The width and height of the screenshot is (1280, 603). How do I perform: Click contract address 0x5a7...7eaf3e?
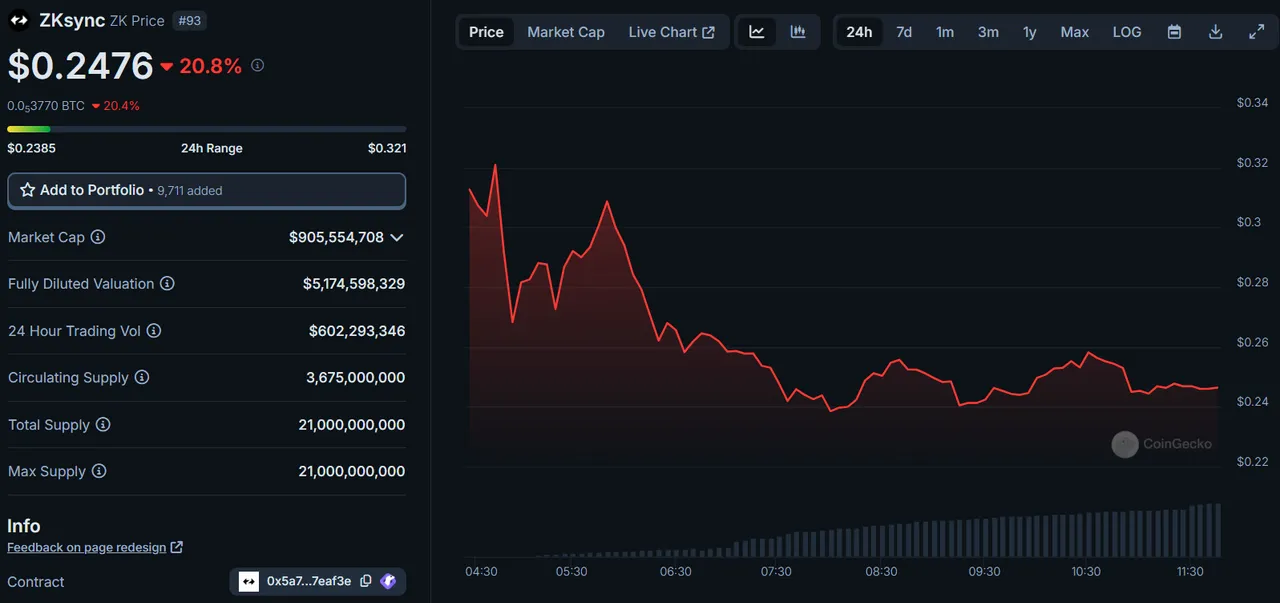pos(309,581)
